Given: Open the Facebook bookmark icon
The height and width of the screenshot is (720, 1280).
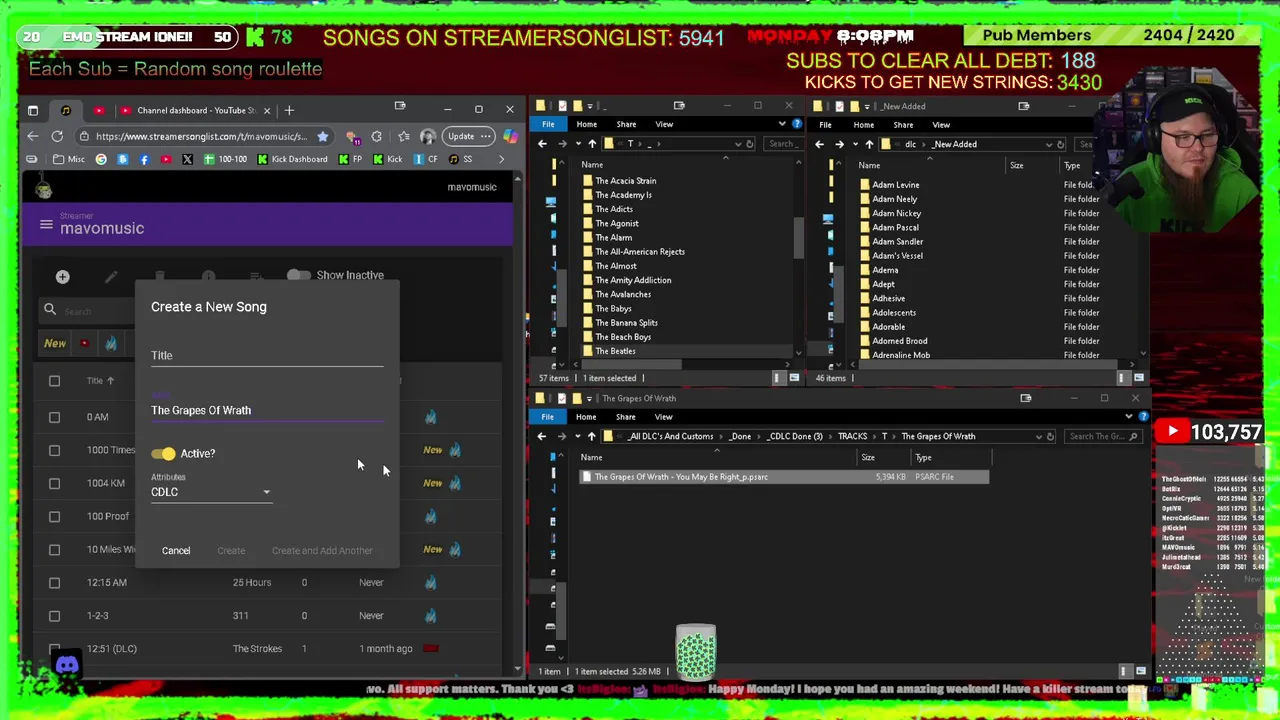Looking at the screenshot, I should click(x=144, y=159).
